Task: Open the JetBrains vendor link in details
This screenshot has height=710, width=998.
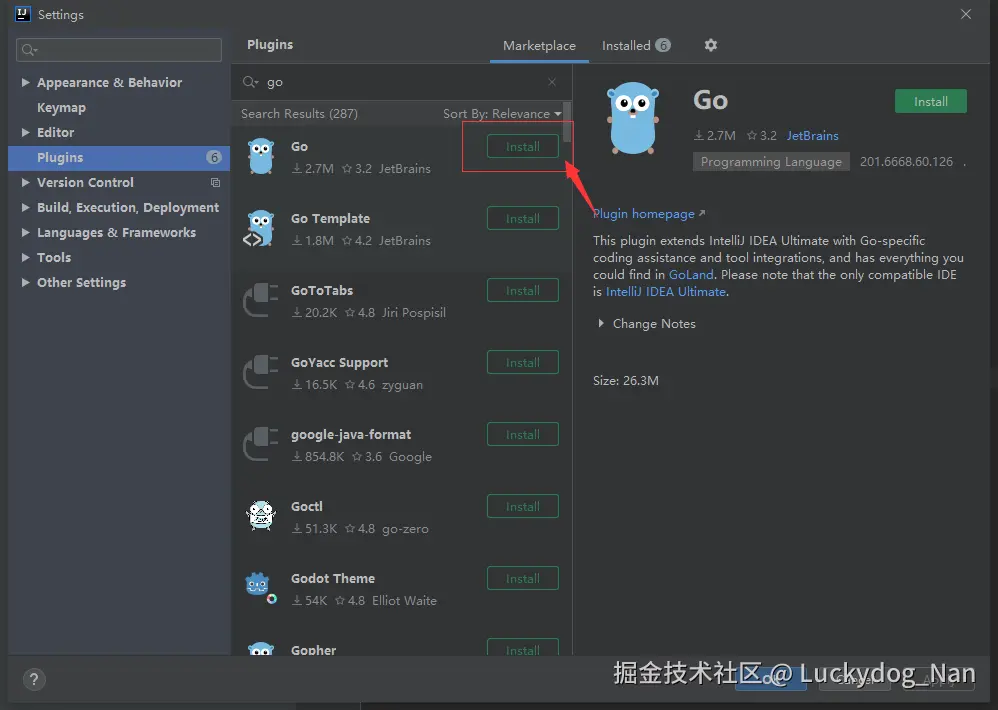Action: [x=812, y=136]
